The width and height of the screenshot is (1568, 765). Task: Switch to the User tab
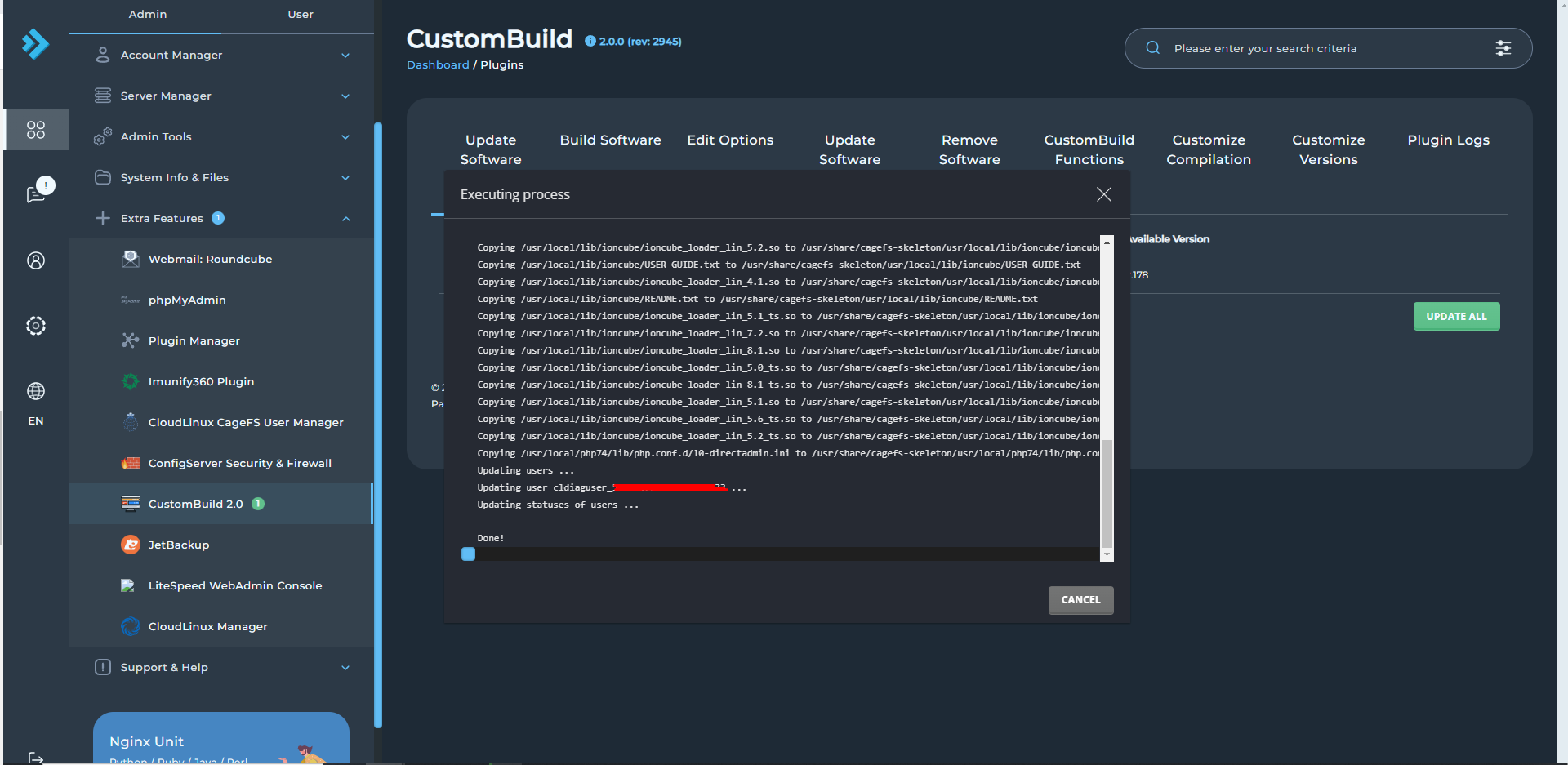click(x=300, y=15)
